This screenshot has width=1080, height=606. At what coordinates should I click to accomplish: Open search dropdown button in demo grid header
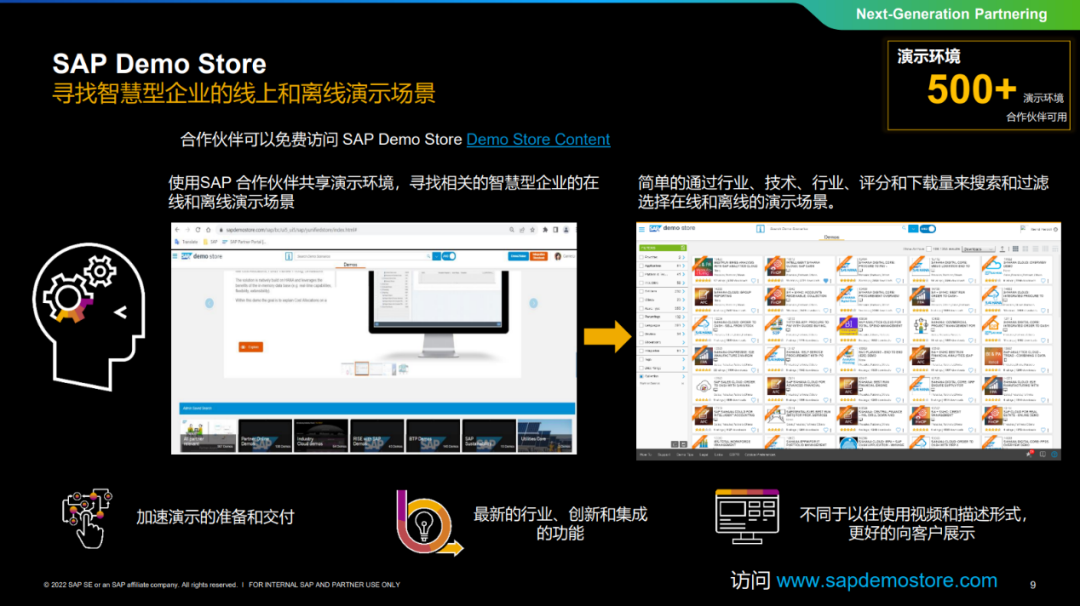coord(913,229)
